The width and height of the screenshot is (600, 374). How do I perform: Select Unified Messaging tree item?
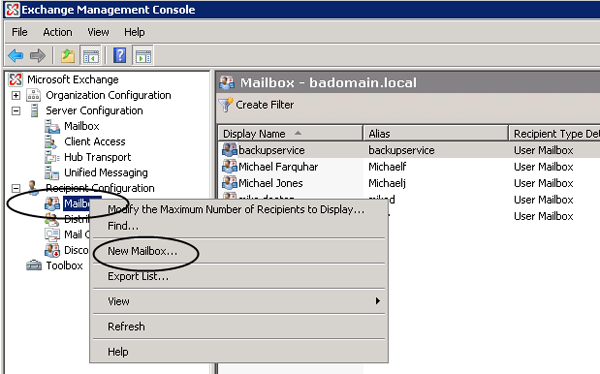[x=106, y=173]
